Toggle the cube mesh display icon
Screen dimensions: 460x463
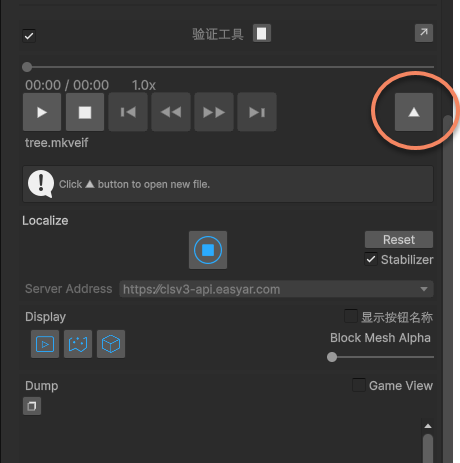(111, 344)
